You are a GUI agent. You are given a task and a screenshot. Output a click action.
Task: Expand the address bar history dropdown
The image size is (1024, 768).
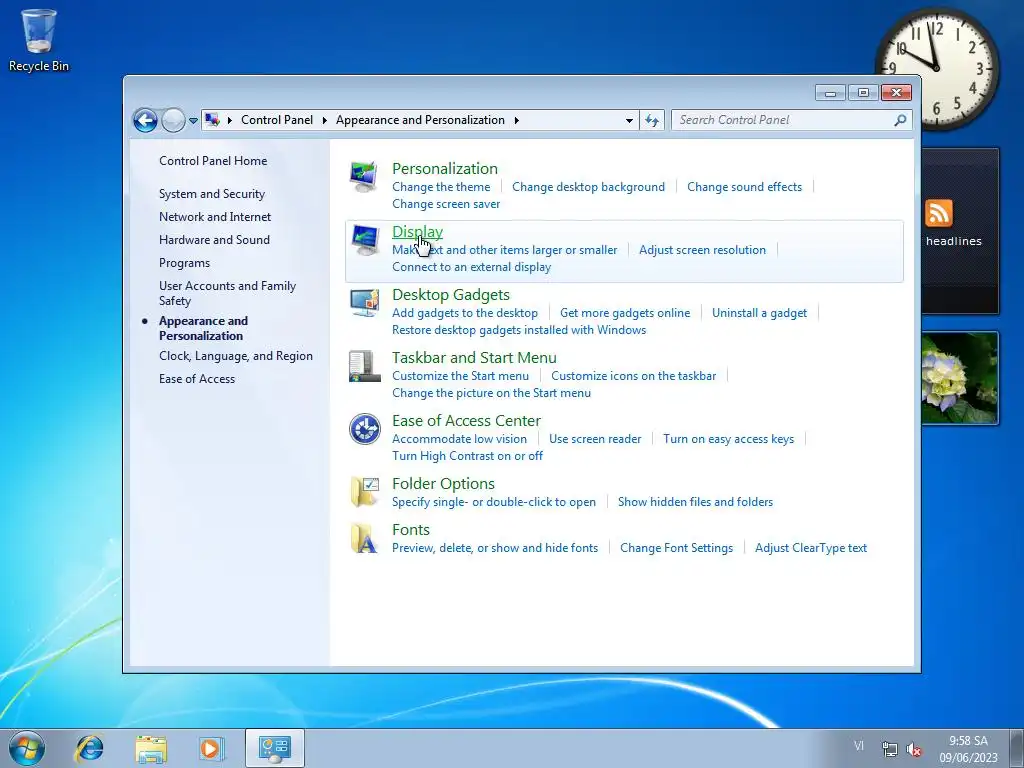tap(629, 120)
